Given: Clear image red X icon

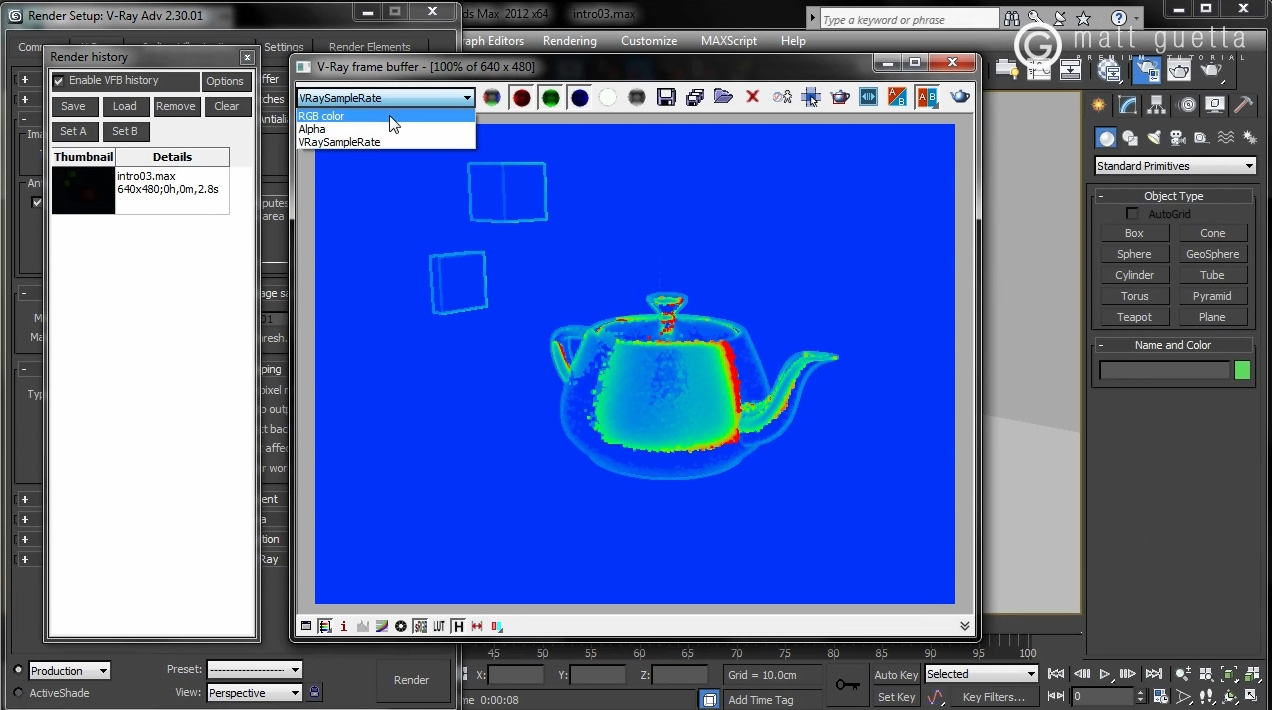Looking at the screenshot, I should (753, 97).
